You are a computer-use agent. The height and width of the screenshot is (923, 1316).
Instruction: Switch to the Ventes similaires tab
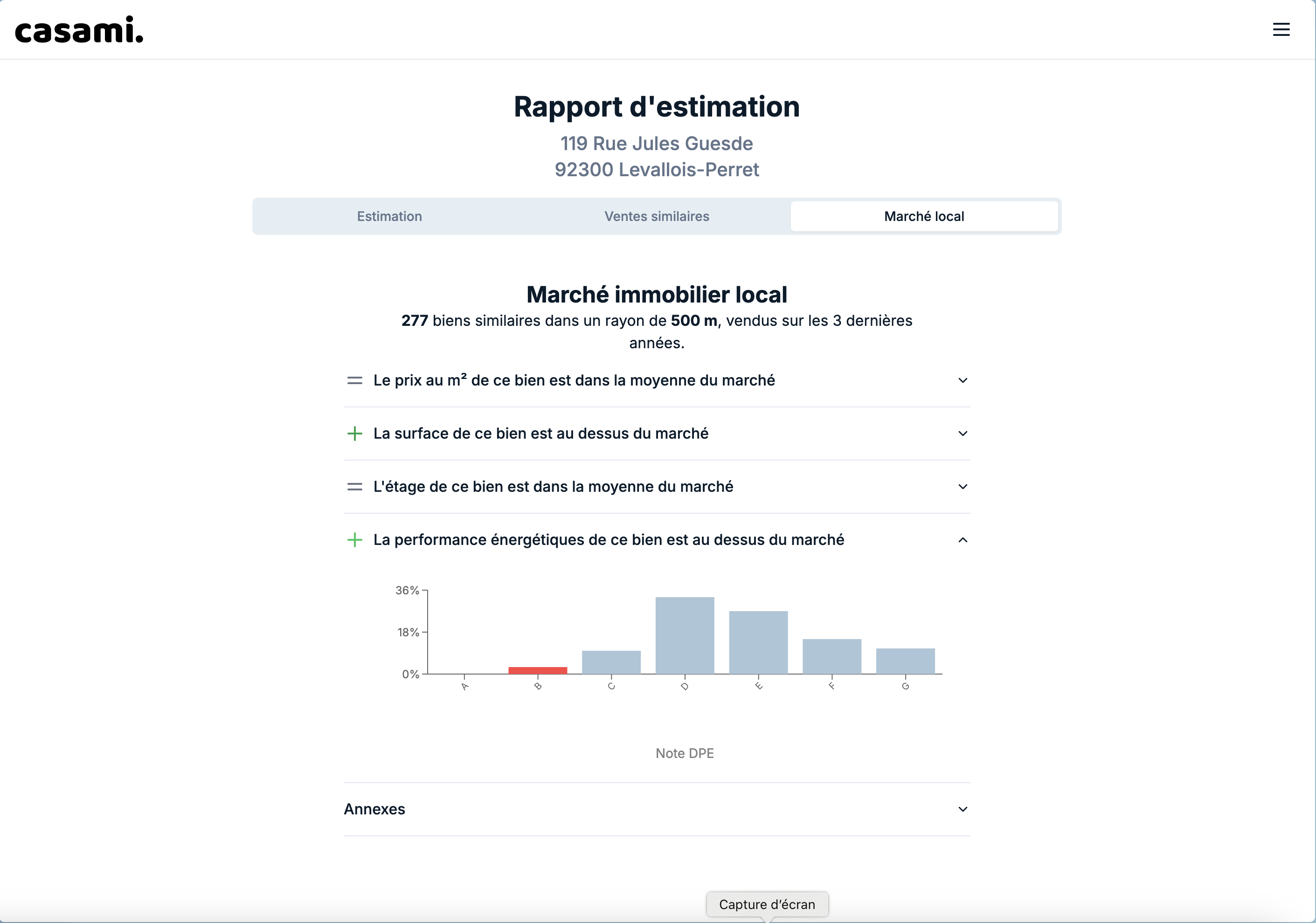tap(656, 217)
